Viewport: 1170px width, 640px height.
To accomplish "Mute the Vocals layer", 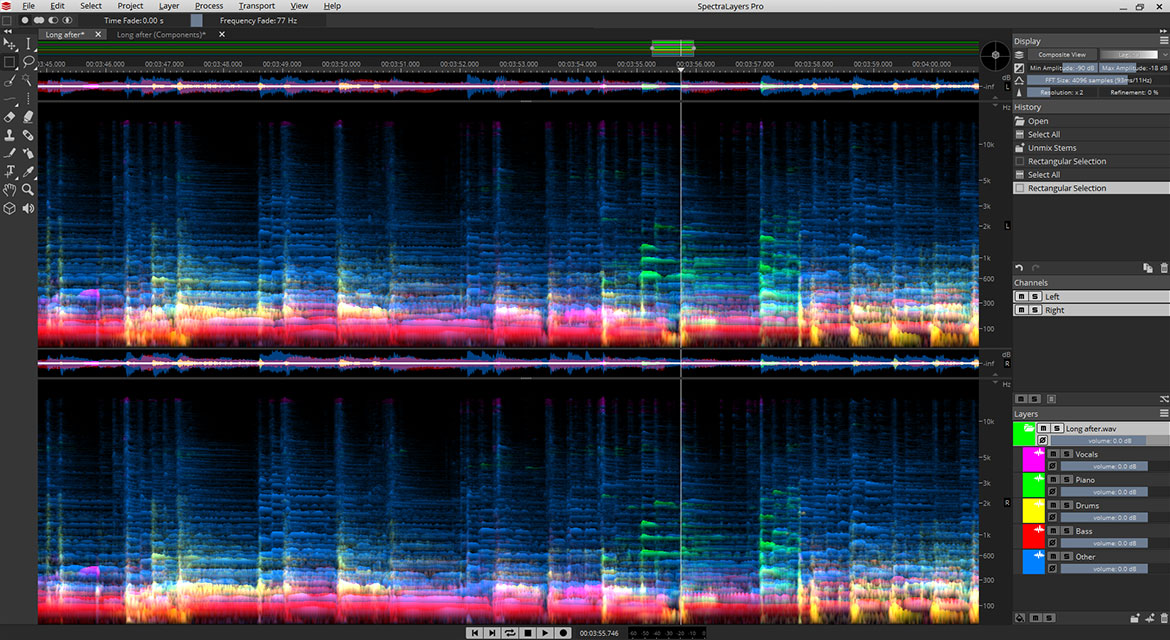I will tap(1053, 454).
